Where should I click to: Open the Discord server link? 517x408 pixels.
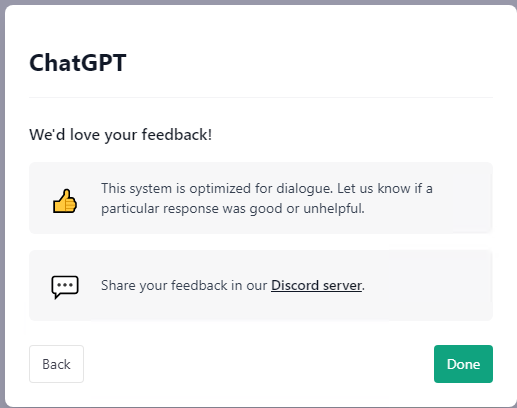click(316, 285)
